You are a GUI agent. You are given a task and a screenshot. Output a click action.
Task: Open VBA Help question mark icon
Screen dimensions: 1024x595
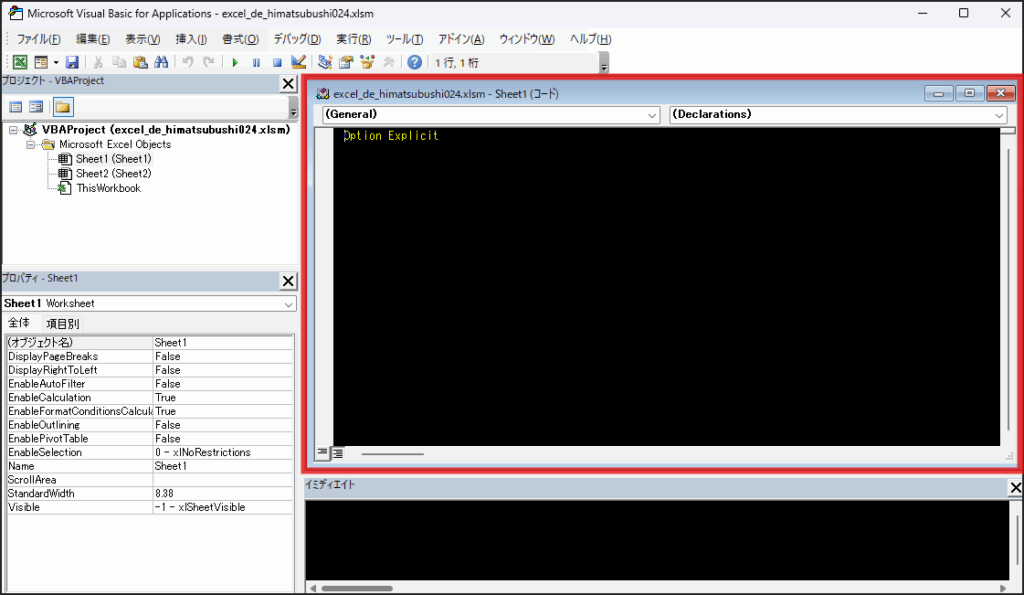[415, 62]
